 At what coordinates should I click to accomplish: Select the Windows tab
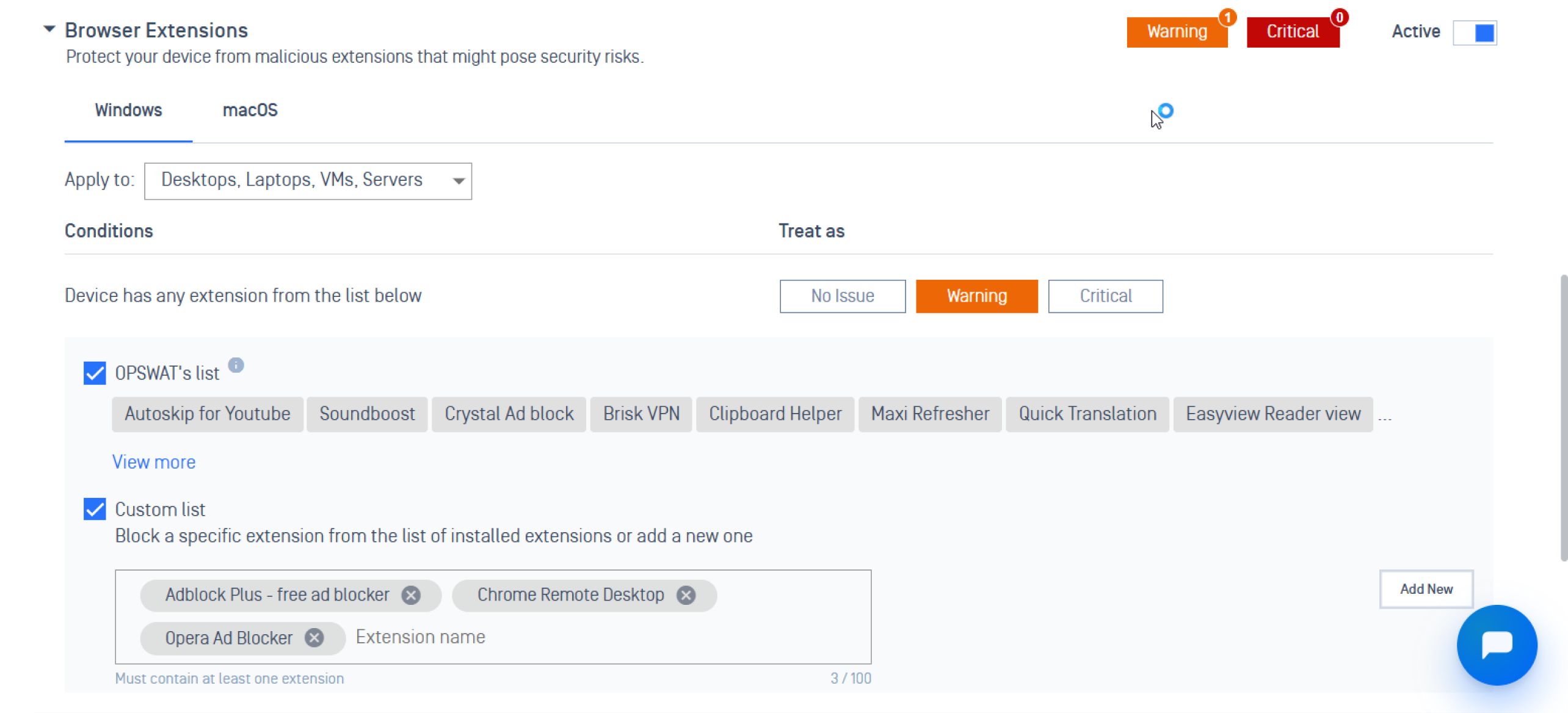pyautogui.click(x=128, y=111)
